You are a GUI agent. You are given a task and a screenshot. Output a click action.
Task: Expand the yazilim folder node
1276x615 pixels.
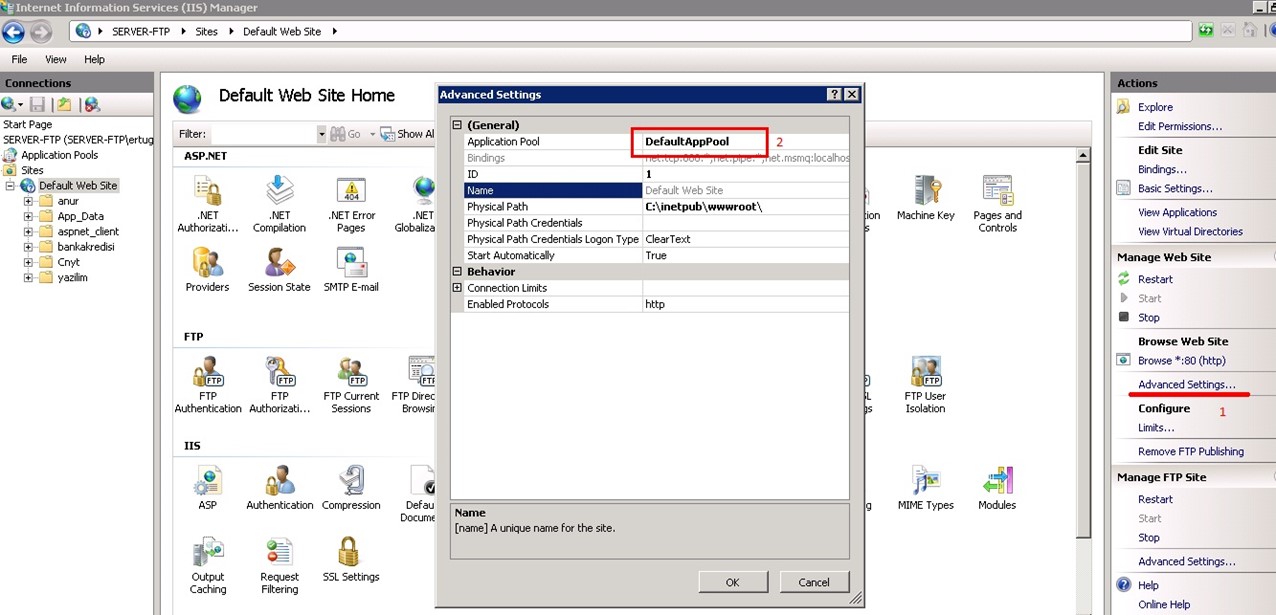click(x=30, y=277)
